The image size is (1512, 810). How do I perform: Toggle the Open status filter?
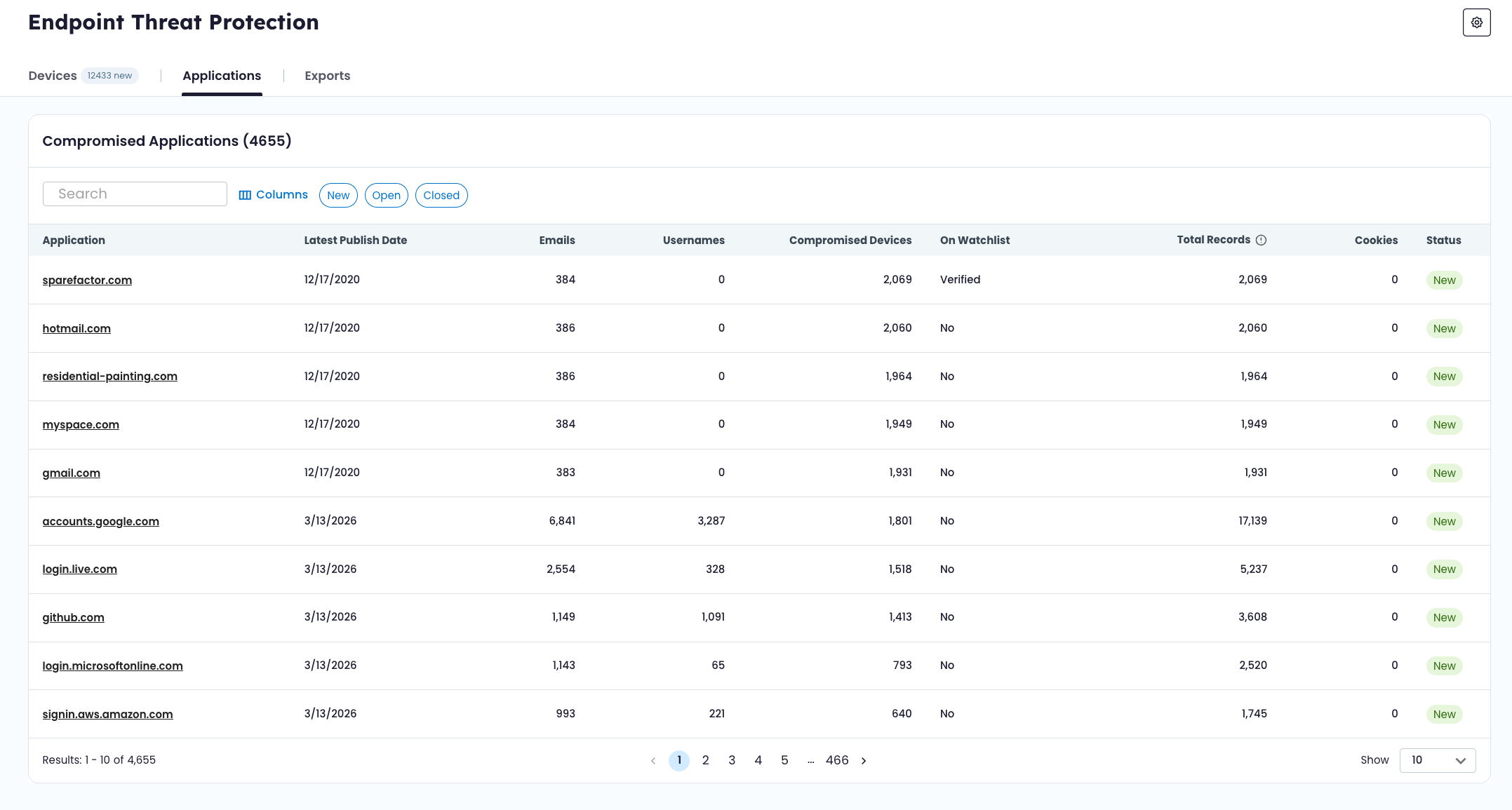pos(386,196)
